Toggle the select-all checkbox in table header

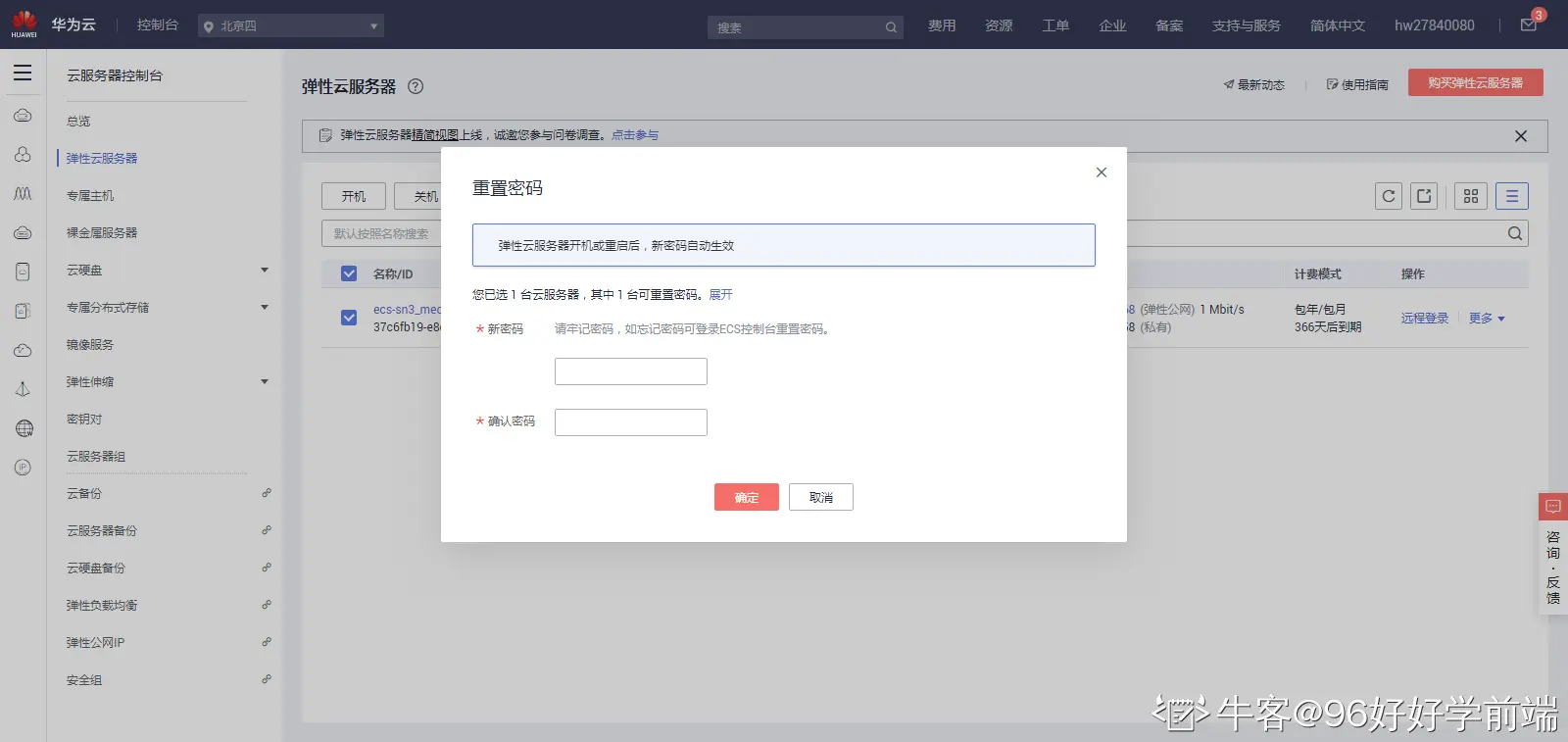click(x=349, y=273)
